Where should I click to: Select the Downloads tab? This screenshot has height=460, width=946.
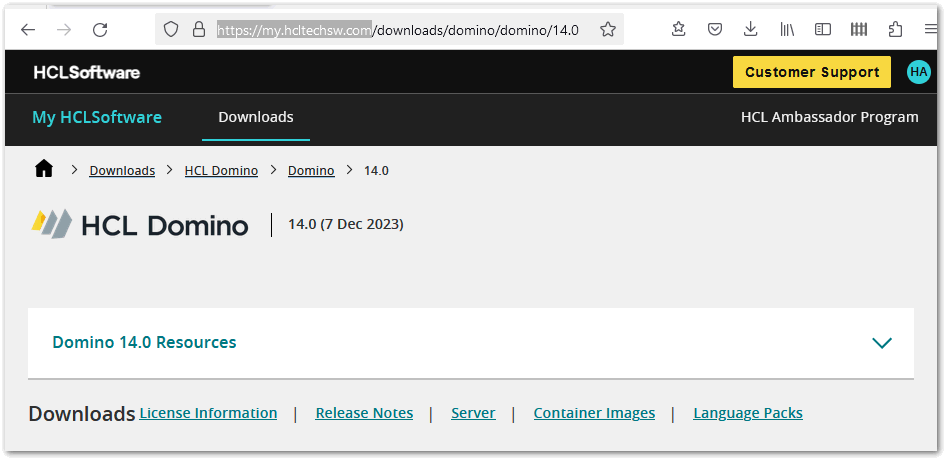coord(256,117)
